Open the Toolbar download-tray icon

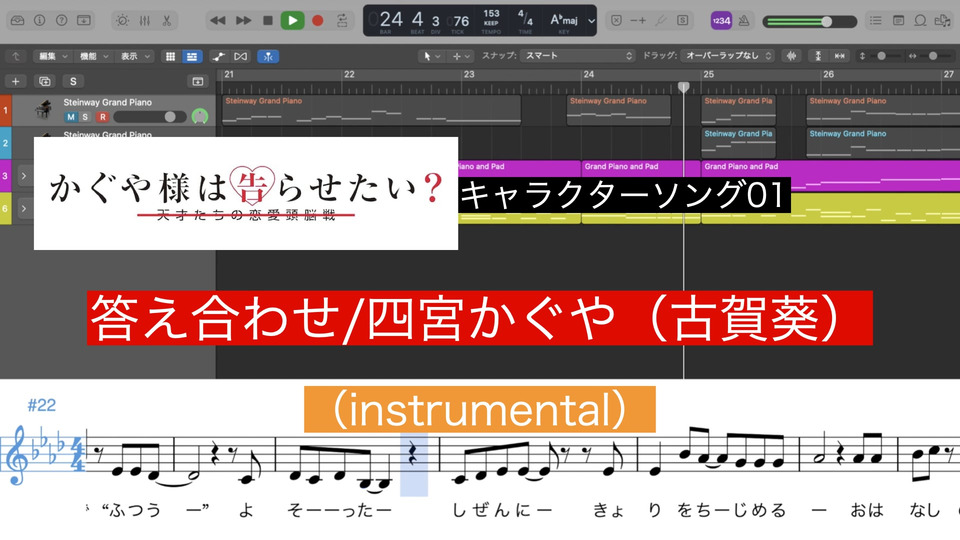click(83, 20)
